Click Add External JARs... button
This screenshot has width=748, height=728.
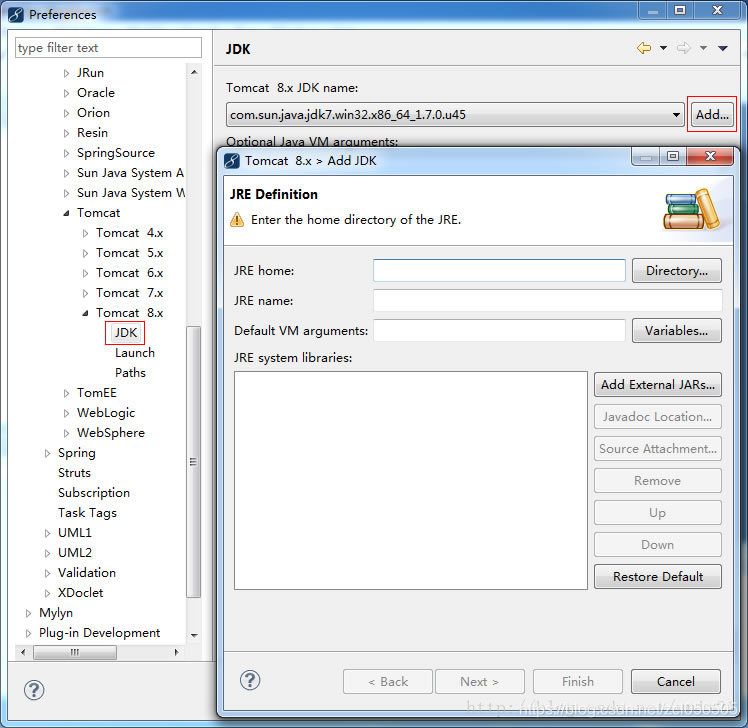[657, 385]
